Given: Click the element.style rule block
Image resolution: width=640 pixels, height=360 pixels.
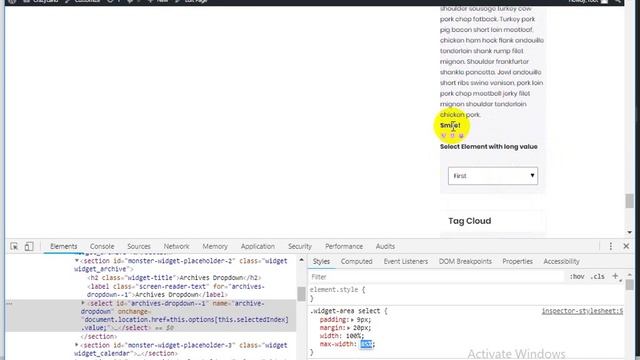Looking at the screenshot, I should pyautogui.click(x=337, y=294).
